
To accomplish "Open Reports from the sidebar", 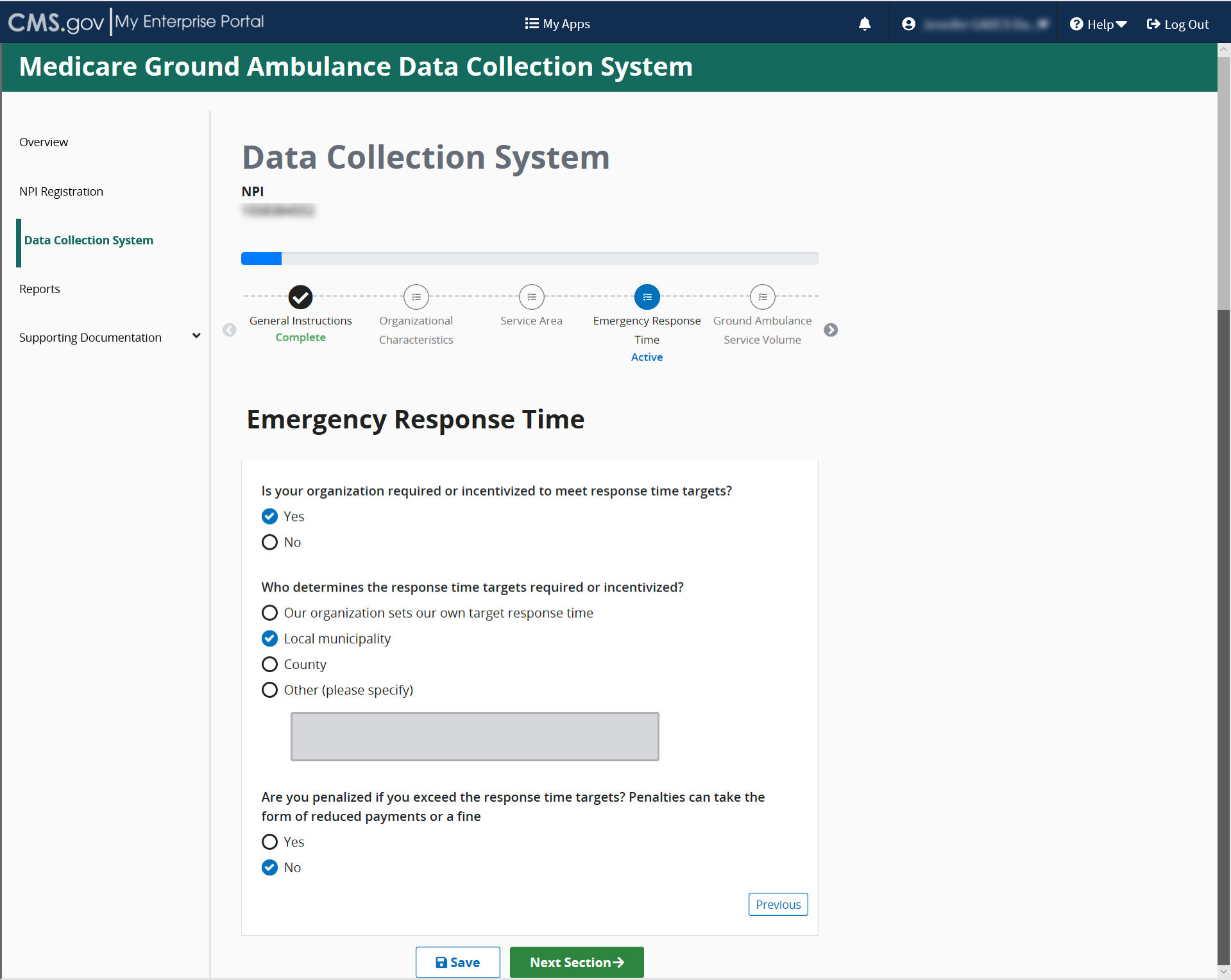I will click(x=40, y=289).
